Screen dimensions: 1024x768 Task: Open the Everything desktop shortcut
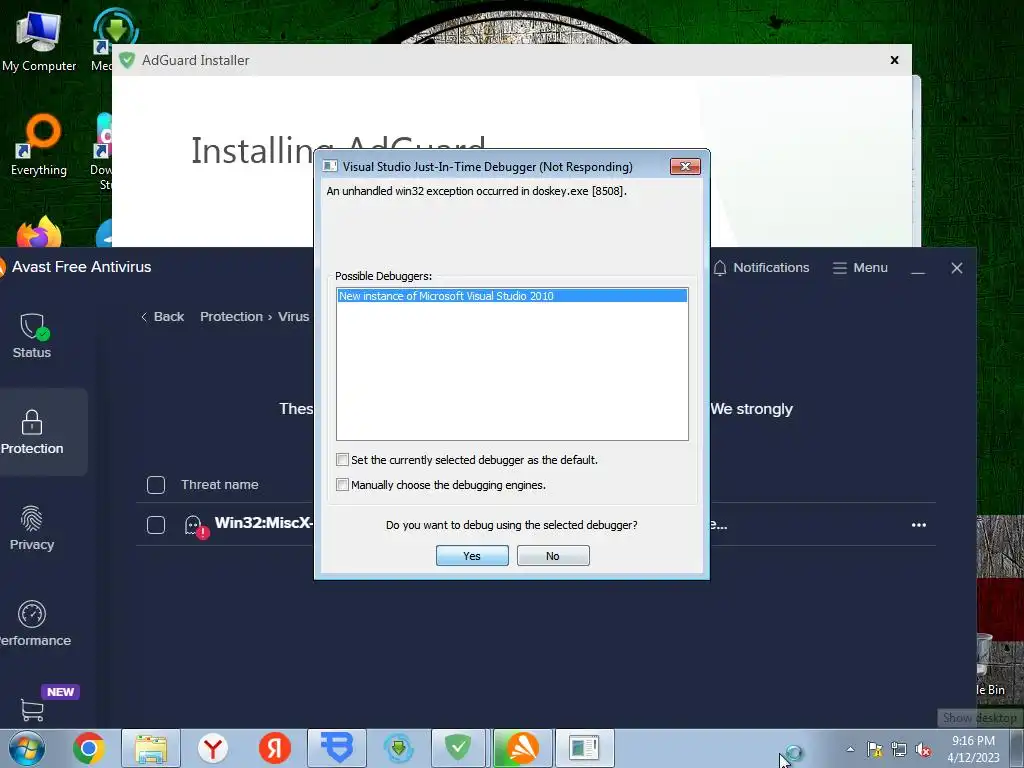click(39, 145)
